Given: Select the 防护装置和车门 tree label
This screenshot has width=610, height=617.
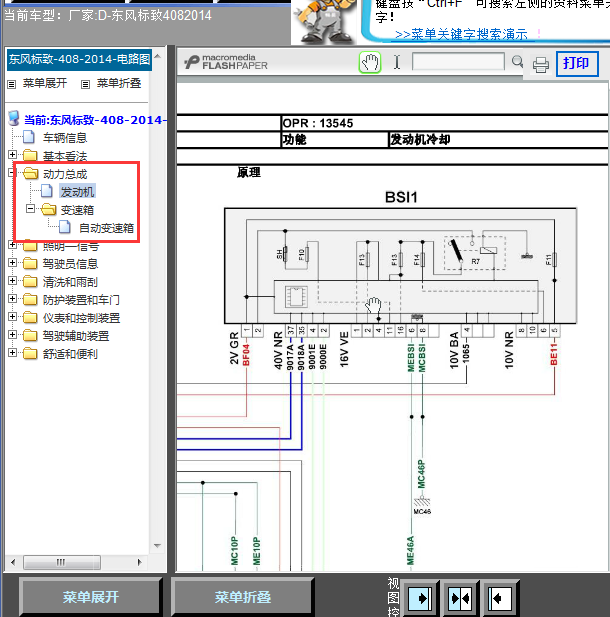Looking at the screenshot, I should coord(81,300).
